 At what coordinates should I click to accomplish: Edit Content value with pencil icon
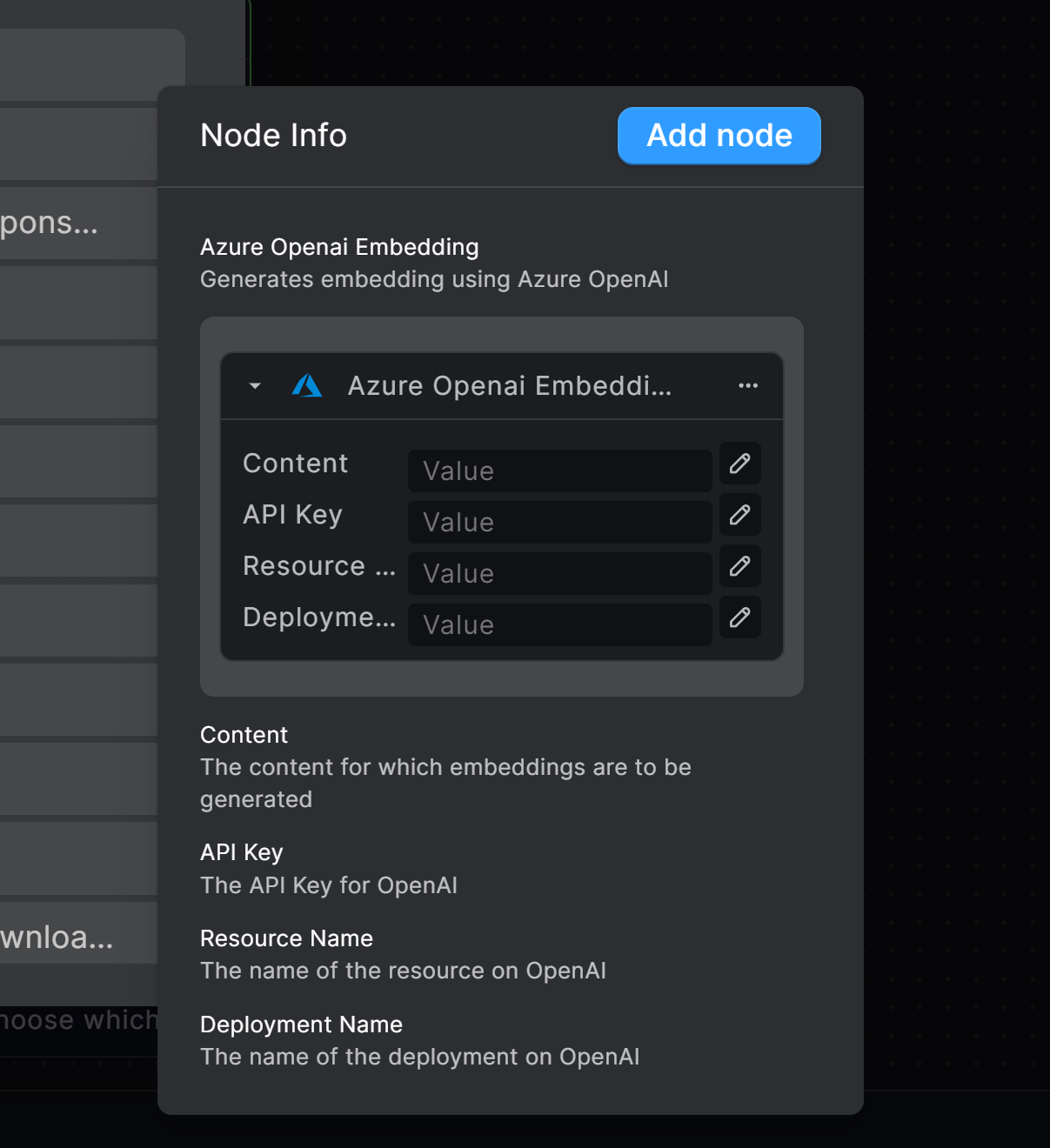point(740,464)
